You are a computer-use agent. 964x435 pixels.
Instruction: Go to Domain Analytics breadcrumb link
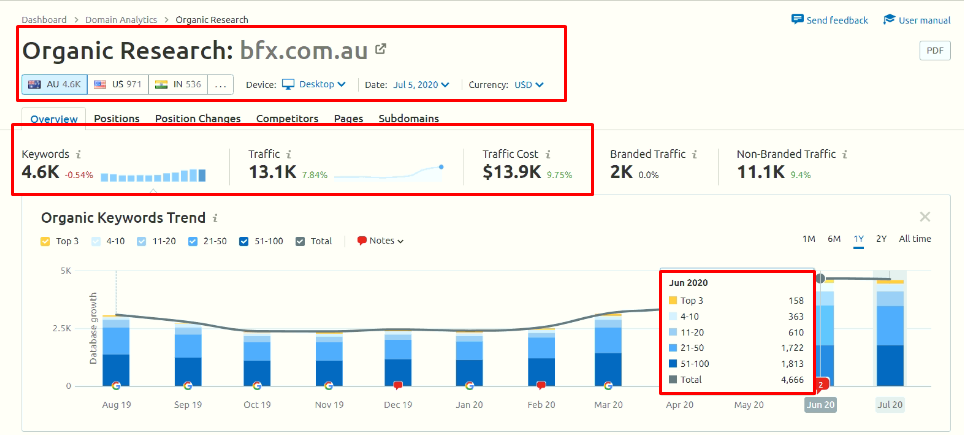click(x=121, y=20)
